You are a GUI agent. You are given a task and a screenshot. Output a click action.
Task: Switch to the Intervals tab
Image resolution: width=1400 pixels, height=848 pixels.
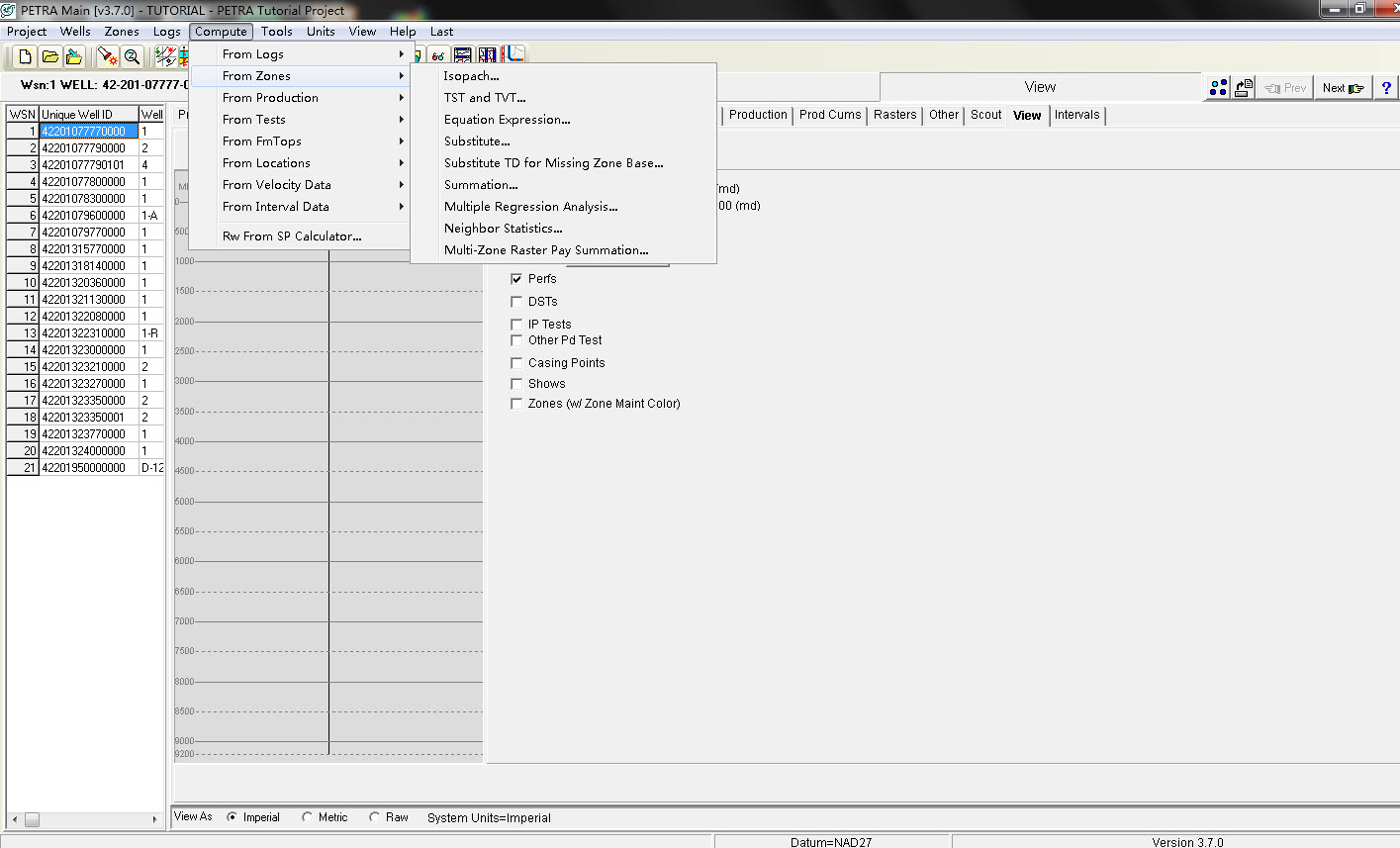[1076, 115]
